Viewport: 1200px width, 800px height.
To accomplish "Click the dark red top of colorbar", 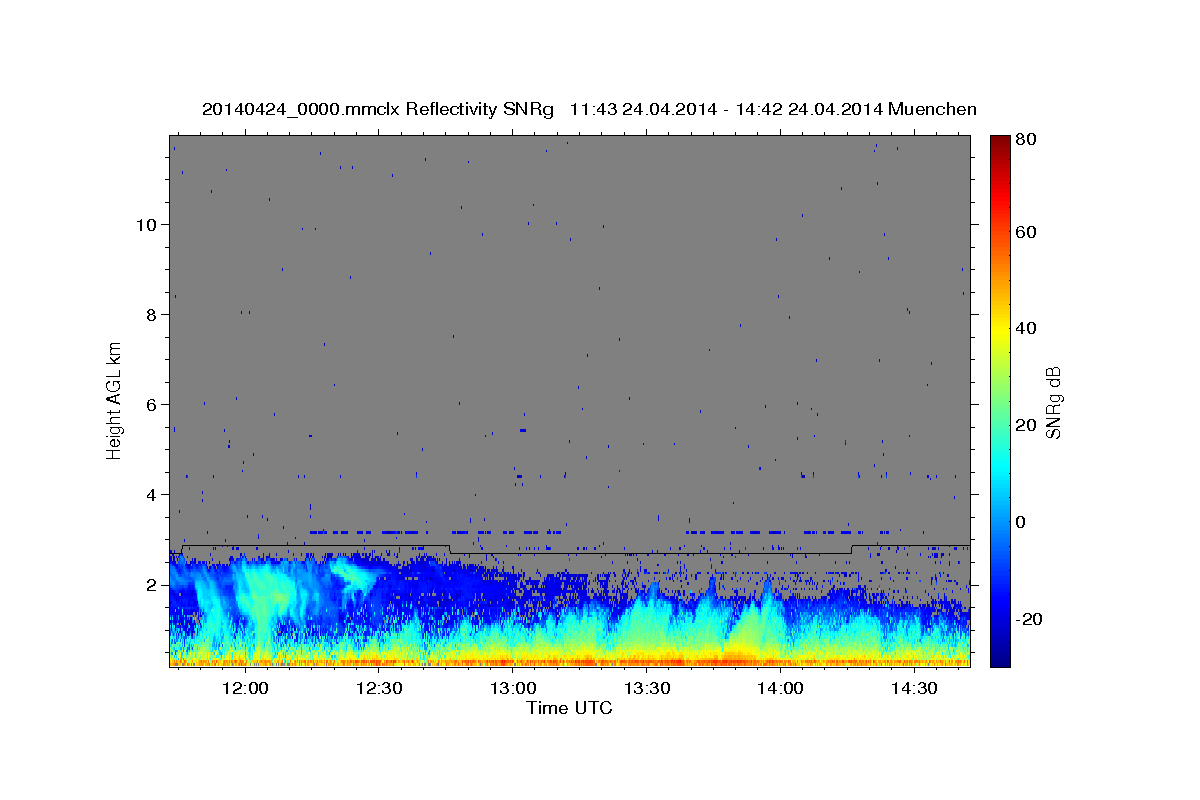I will [x=1000, y=141].
